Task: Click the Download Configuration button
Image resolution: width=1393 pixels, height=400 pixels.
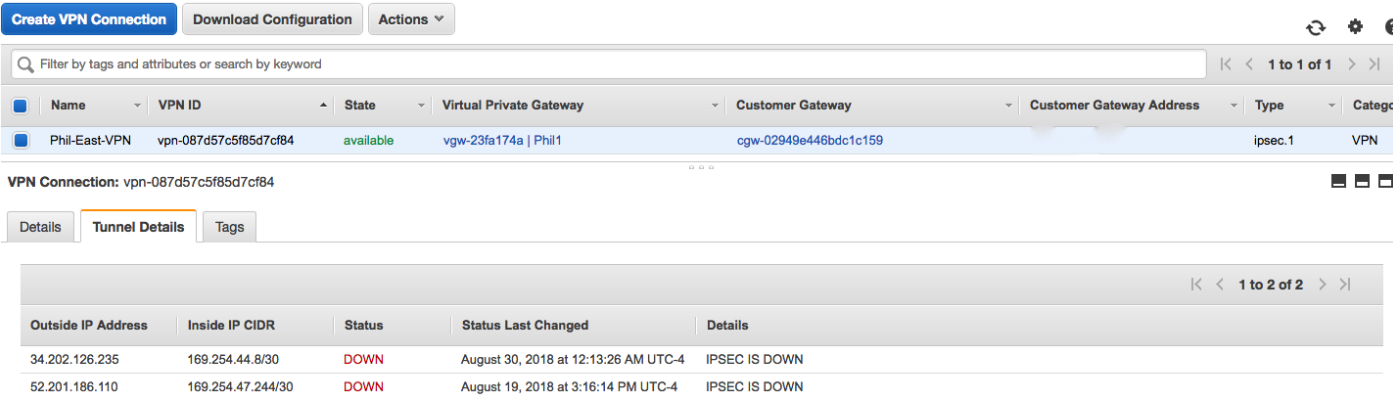Action: click(x=272, y=19)
